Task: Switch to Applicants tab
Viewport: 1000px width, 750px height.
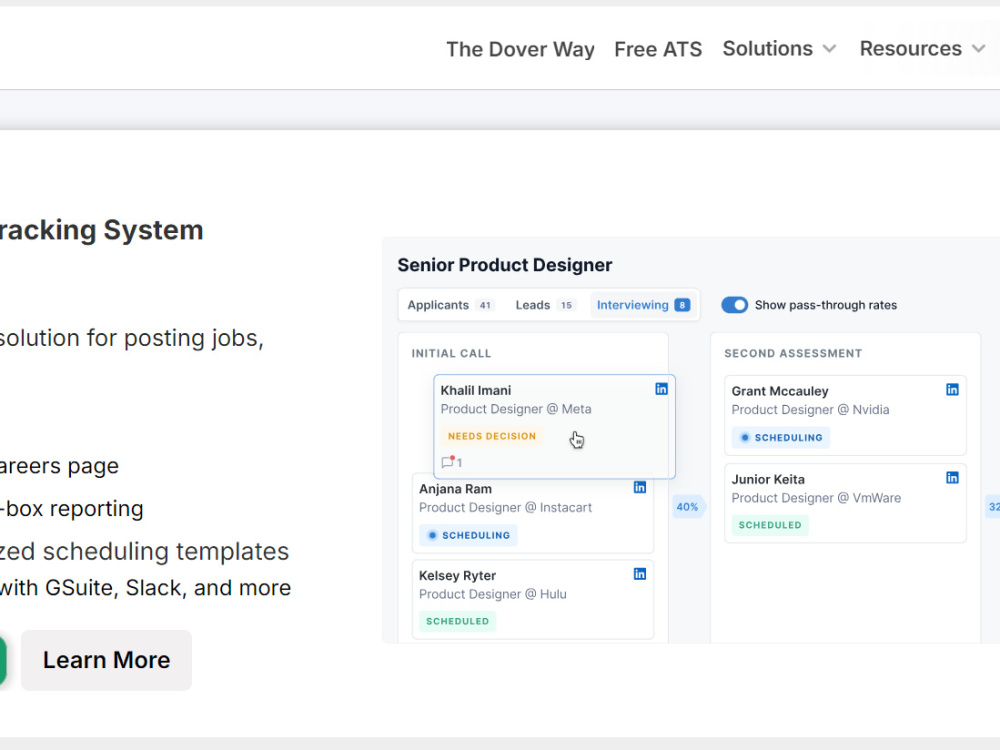Action: pos(450,305)
